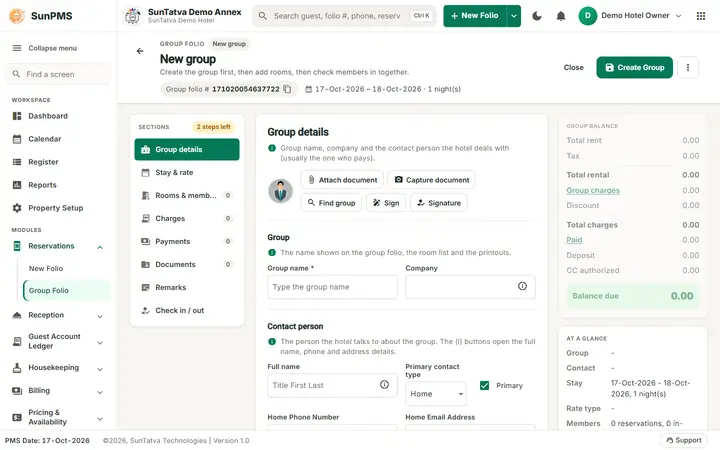Open the New Folio dropdown arrow
720x450 pixels.
[x=514, y=16]
